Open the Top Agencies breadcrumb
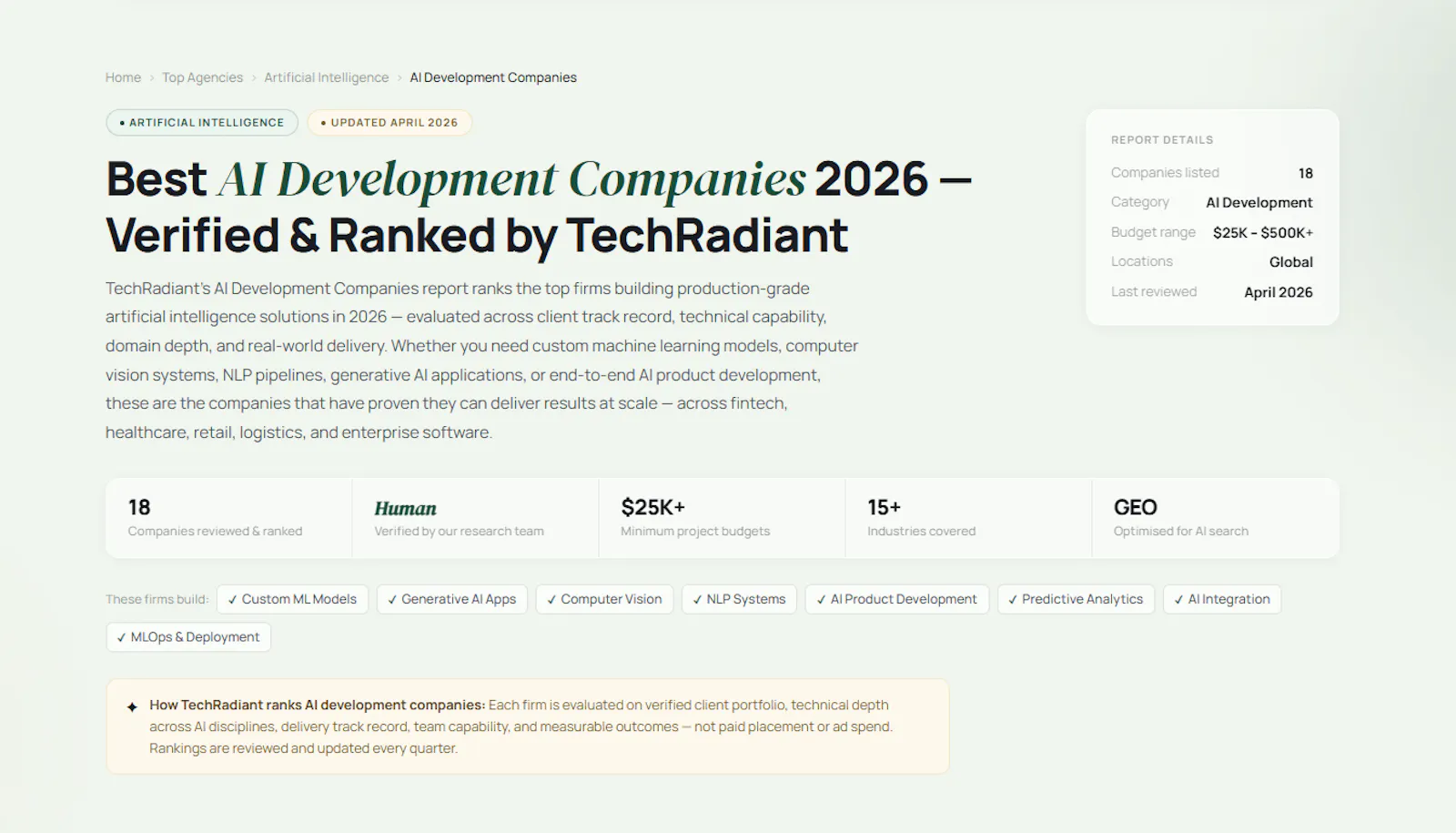The height and width of the screenshot is (833, 1456). click(x=202, y=77)
